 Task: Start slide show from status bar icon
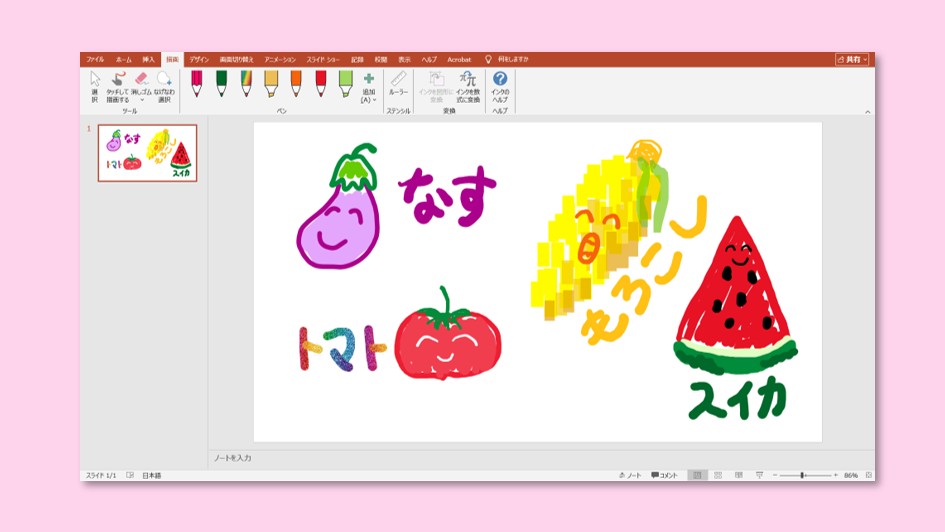click(x=759, y=475)
